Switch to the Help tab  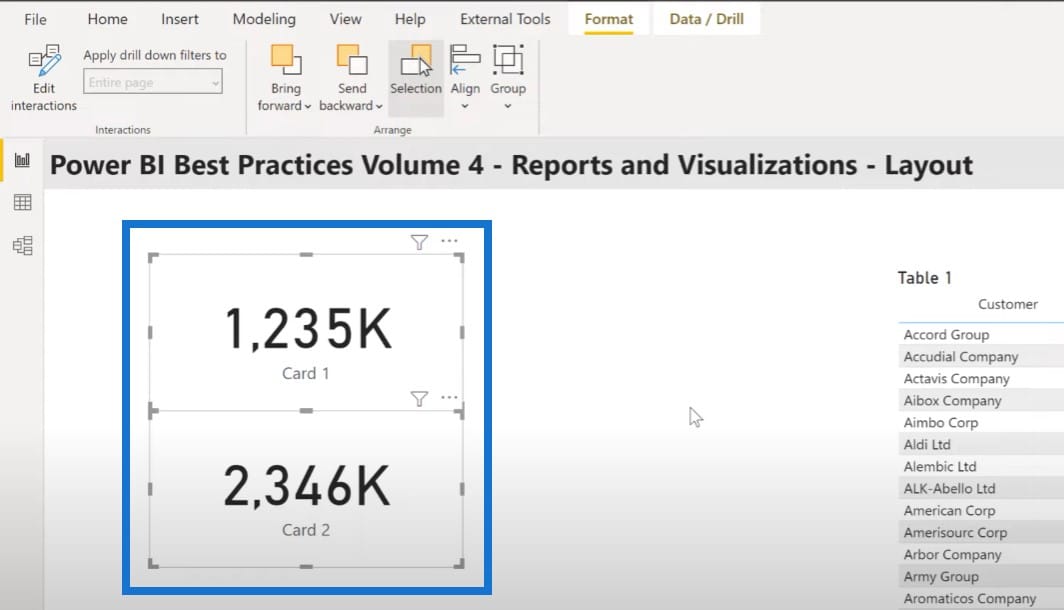click(410, 19)
